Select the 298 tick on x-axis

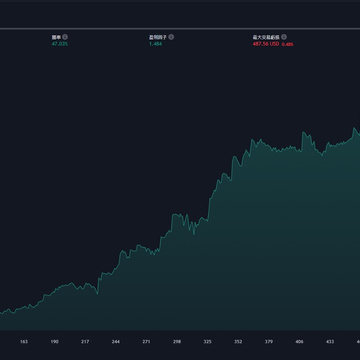pos(177,342)
